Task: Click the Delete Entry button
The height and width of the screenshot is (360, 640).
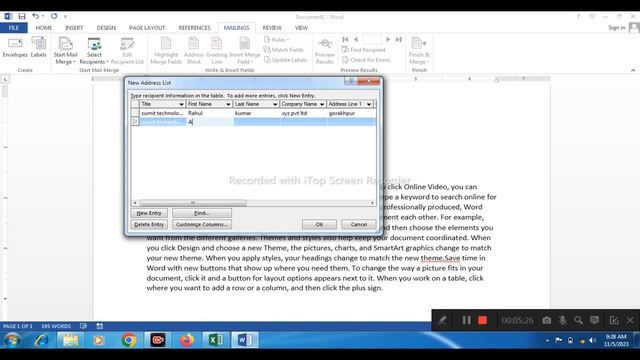Action: point(149,224)
